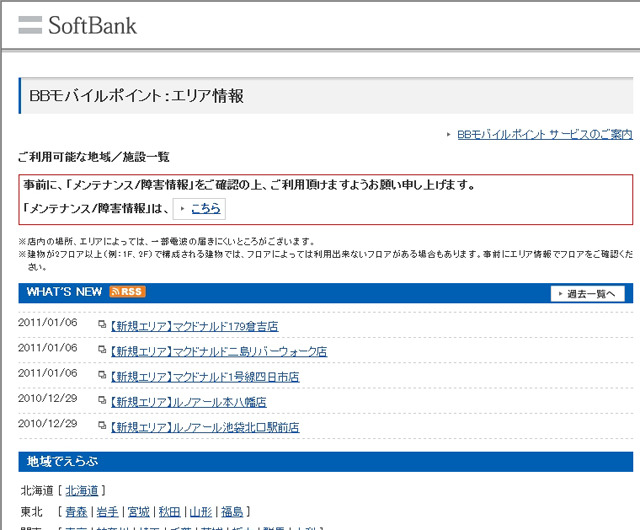The width and height of the screenshot is (640, 530).
Task: Select the 青森 prefecture link
Action: tap(76, 512)
